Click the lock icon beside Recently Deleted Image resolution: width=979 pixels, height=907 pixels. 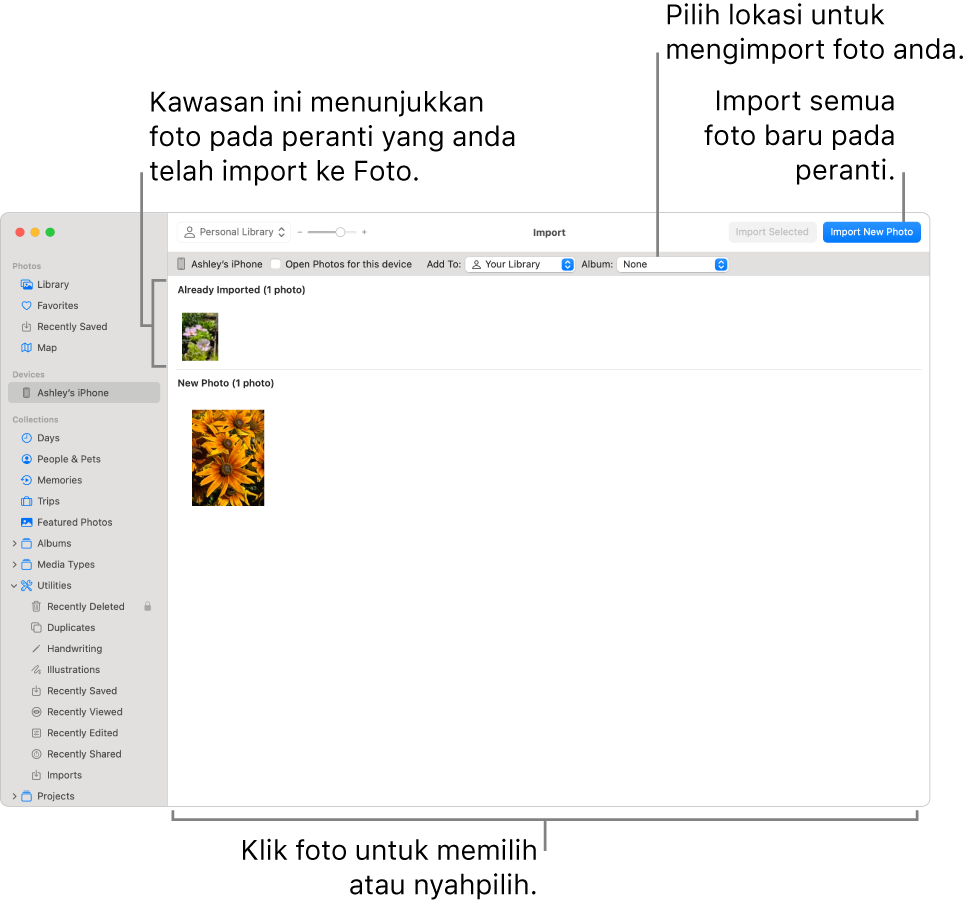148,607
